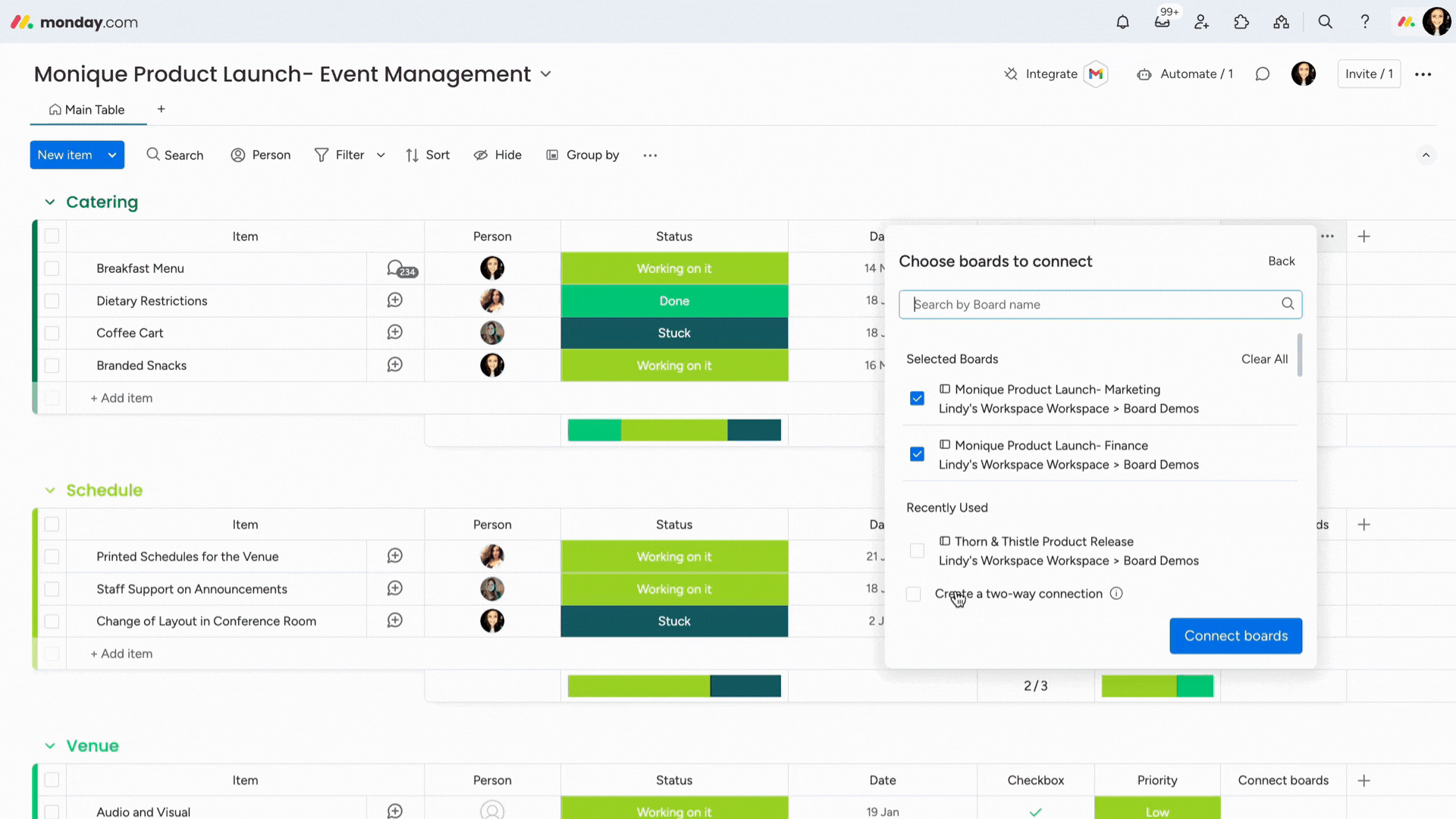The width and height of the screenshot is (1456, 819).
Task: Click Clear All selected boards
Action: point(1264,359)
